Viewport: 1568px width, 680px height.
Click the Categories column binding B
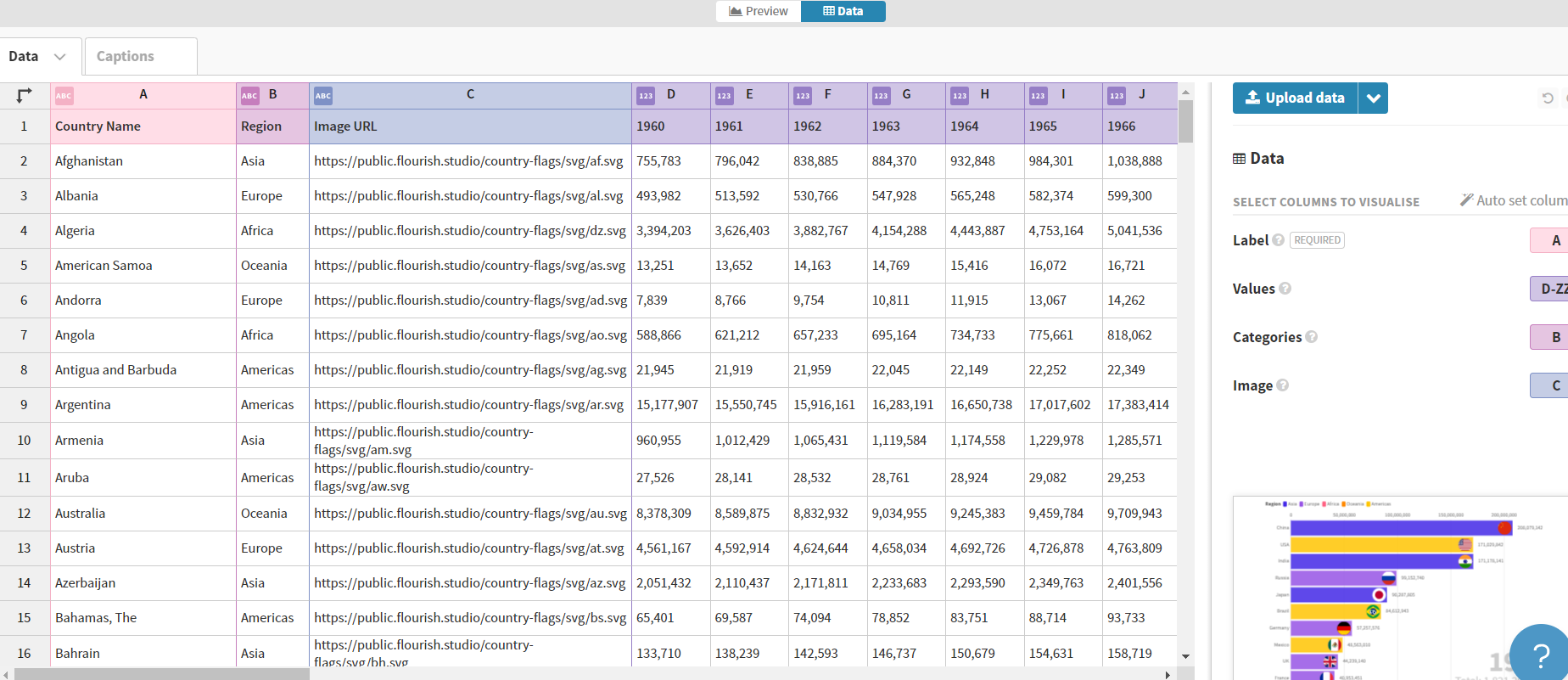tap(1551, 337)
